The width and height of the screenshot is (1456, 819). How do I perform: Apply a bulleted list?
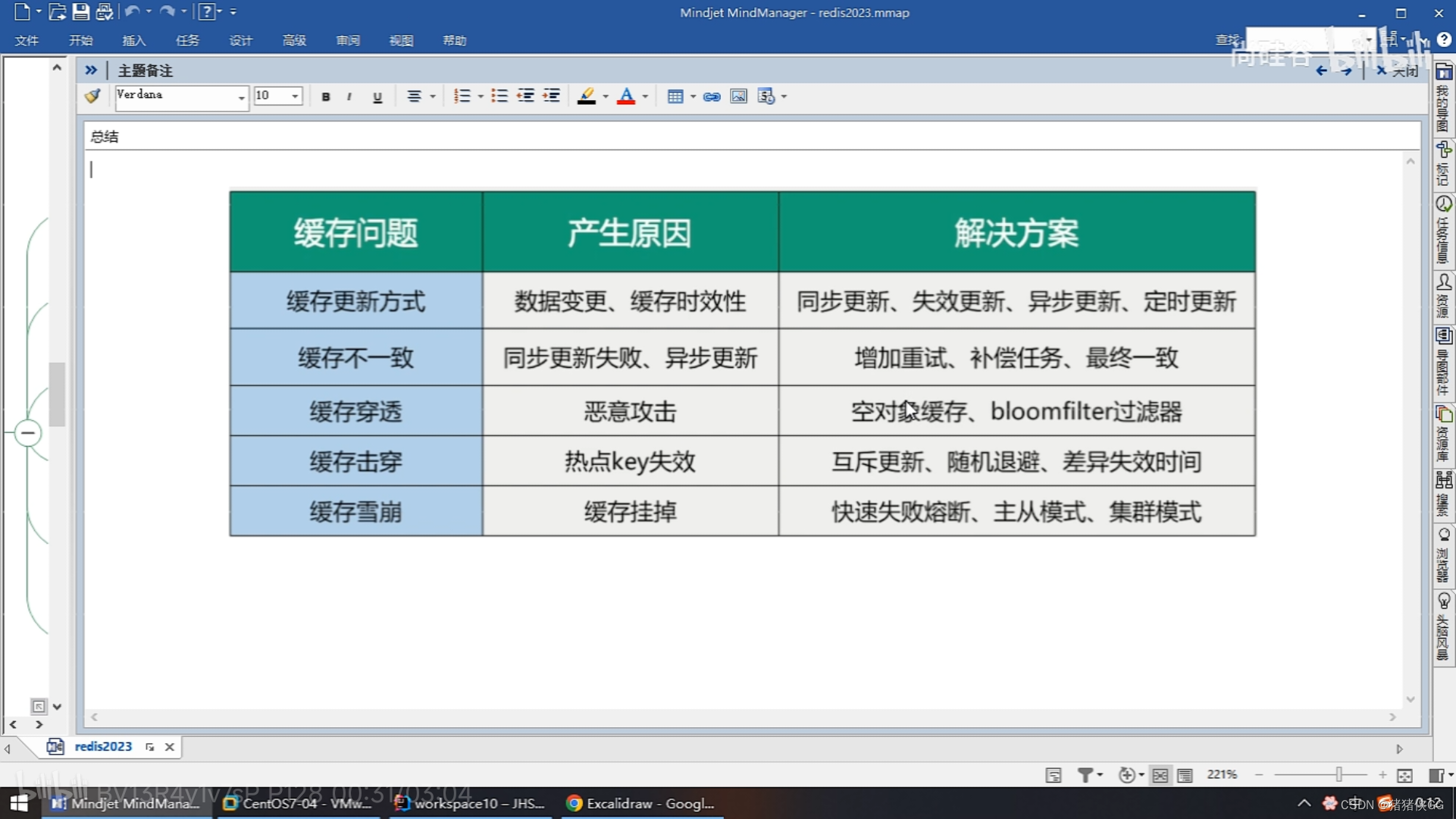pyautogui.click(x=499, y=96)
